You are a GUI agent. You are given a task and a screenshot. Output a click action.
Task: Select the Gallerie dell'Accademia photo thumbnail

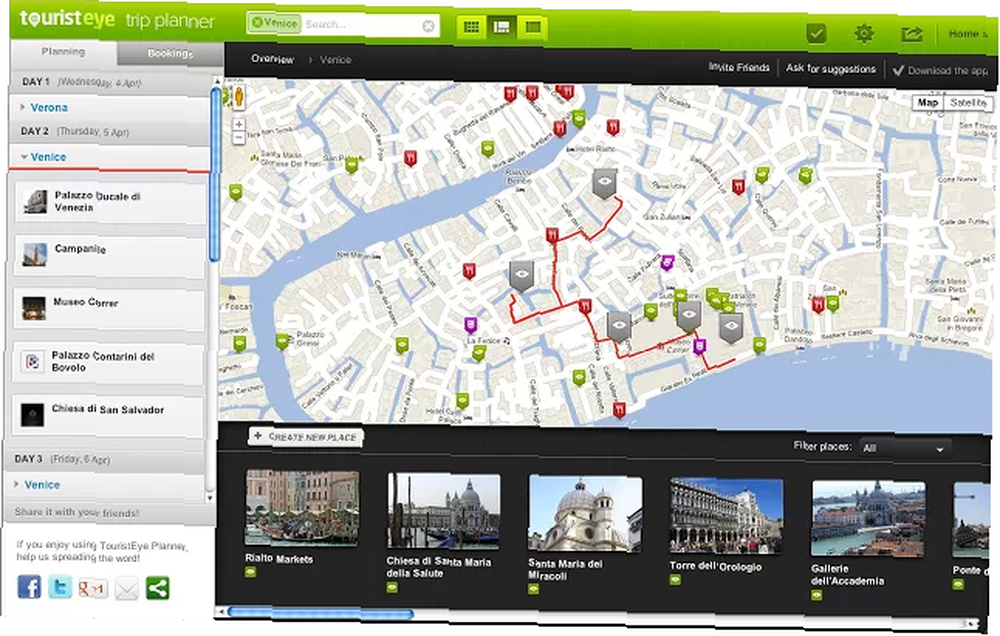point(868,519)
